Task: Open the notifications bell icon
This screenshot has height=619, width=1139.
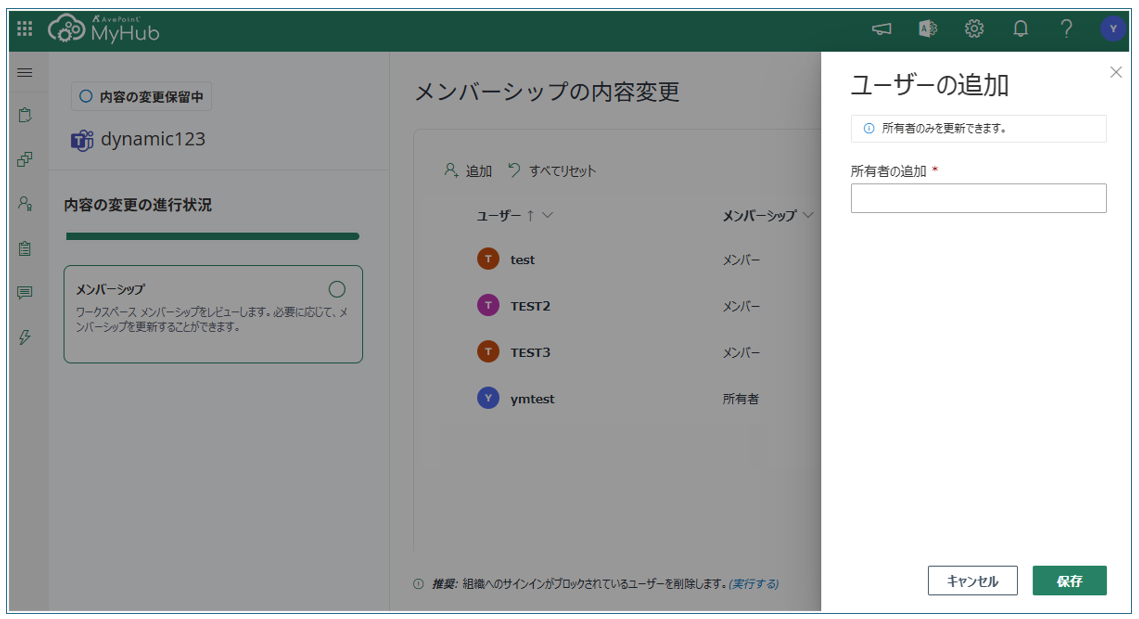Action: pyautogui.click(x=1021, y=28)
